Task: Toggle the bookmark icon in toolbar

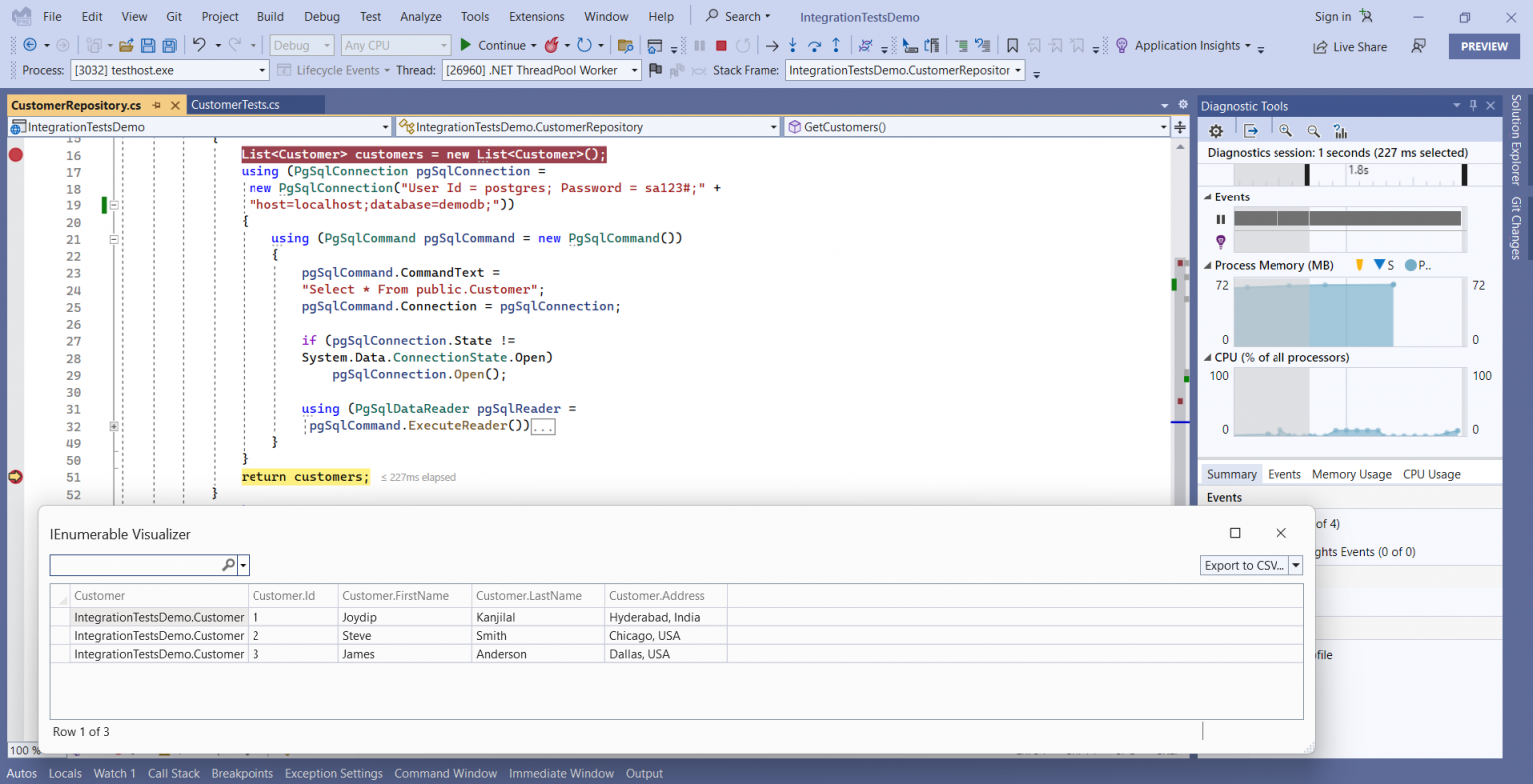Action: (x=1012, y=45)
